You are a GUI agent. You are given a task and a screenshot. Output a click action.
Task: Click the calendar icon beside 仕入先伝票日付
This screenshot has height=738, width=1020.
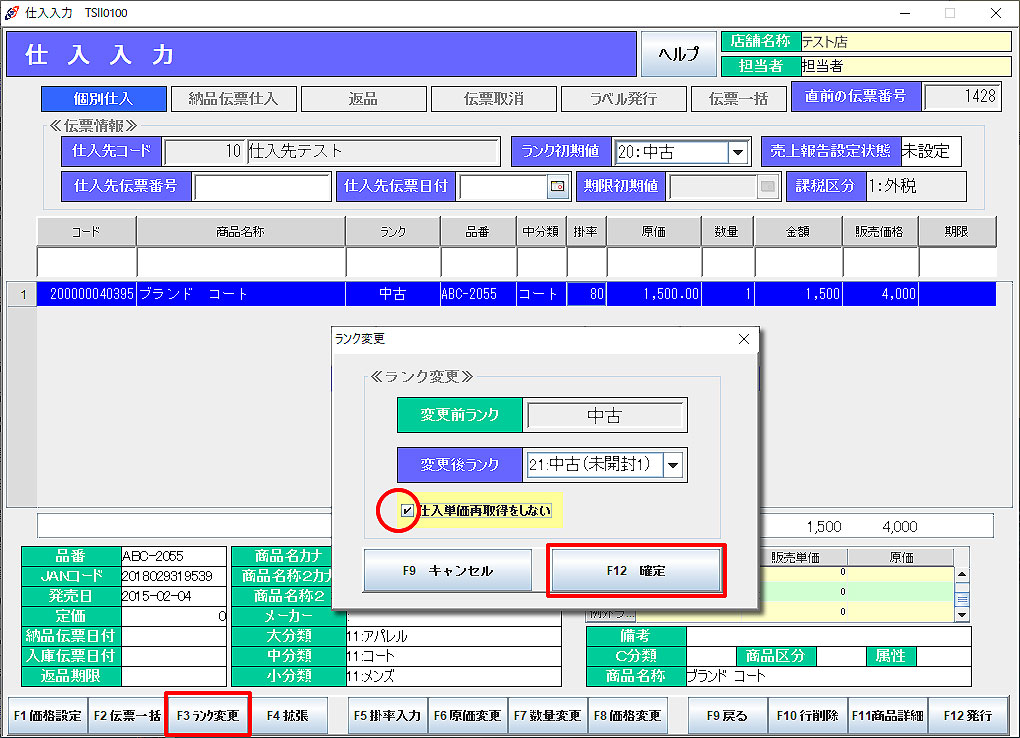coord(557,186)
